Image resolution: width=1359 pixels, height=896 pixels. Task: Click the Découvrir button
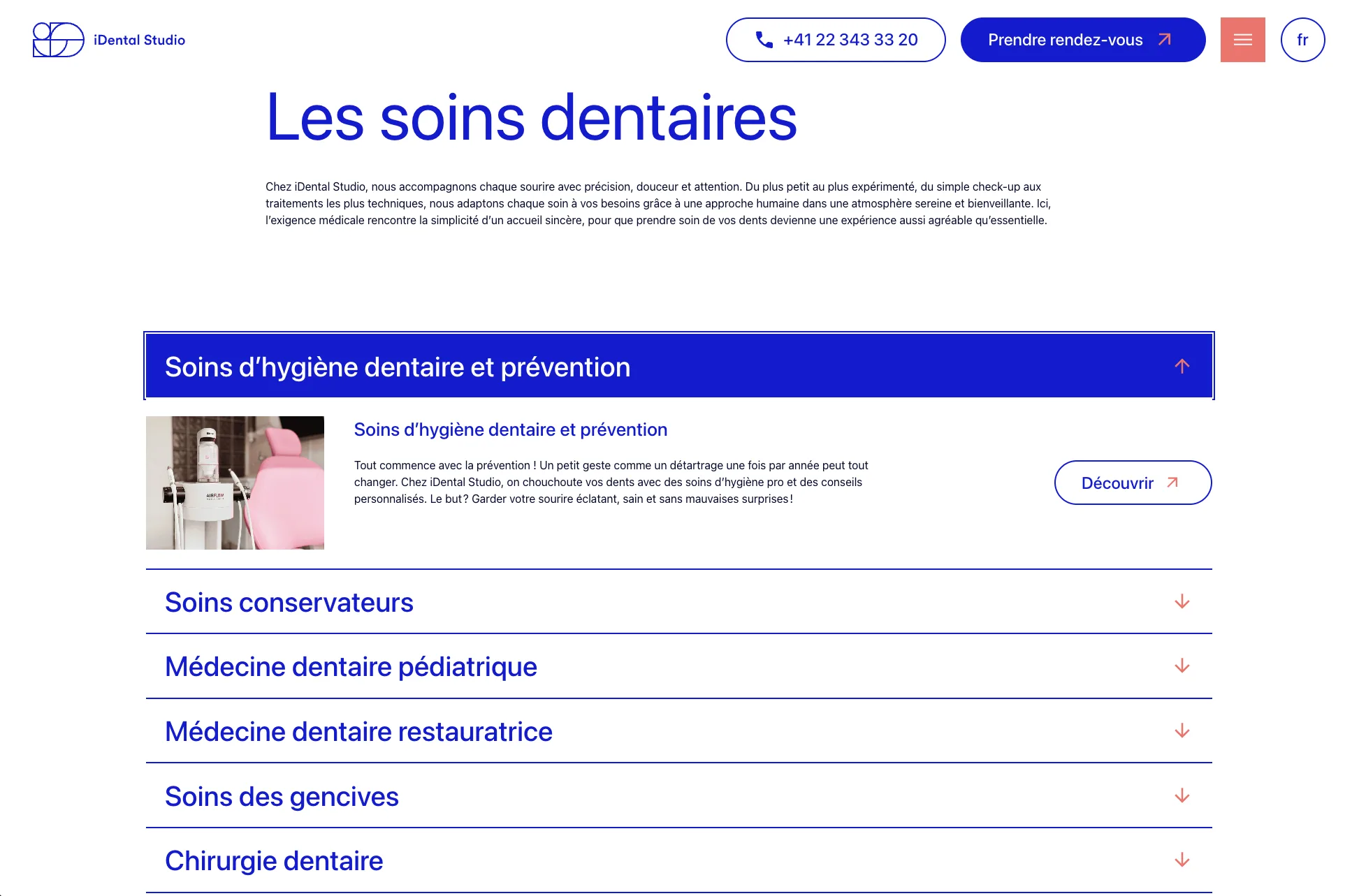1132,482
